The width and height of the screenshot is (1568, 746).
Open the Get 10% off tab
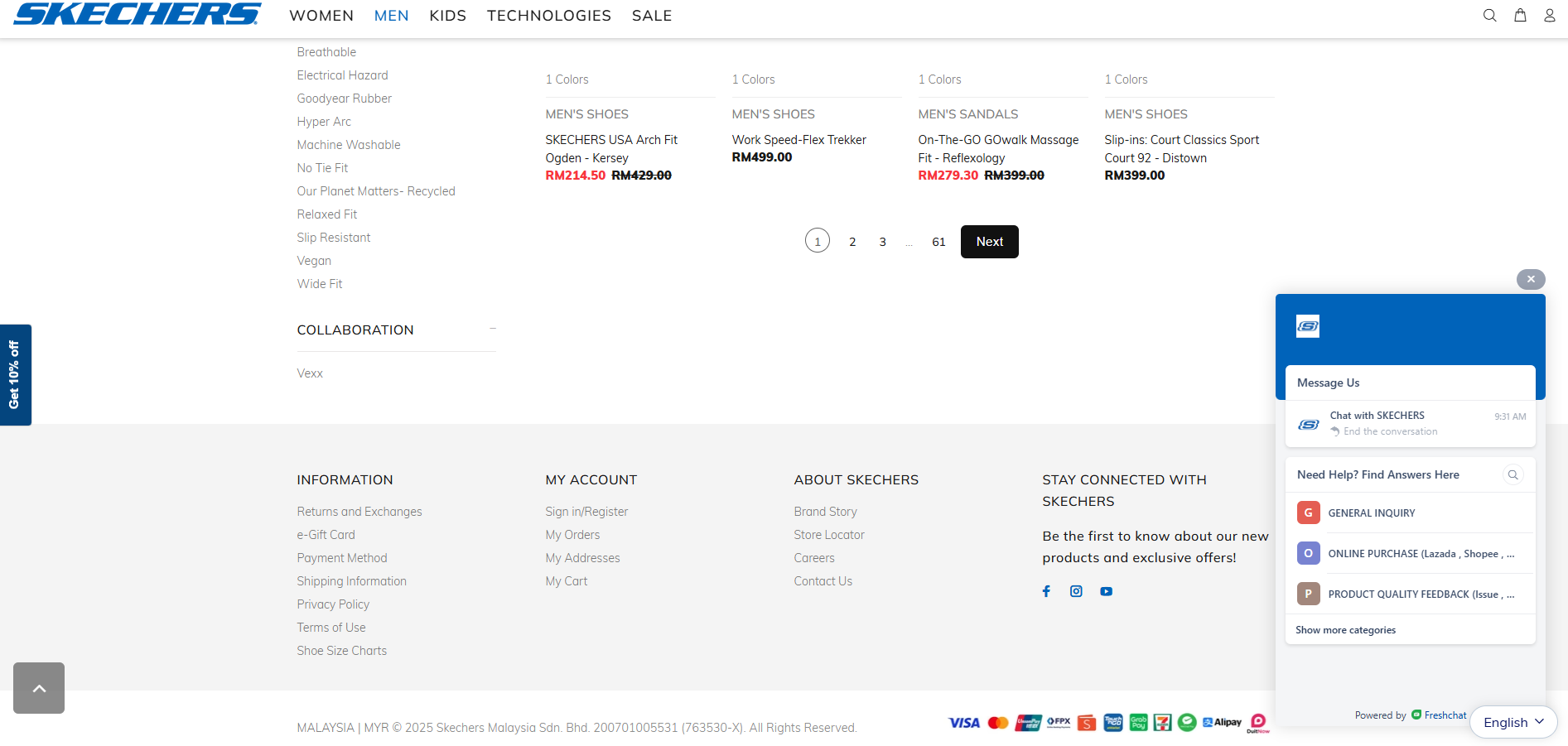tap(15, 375)
